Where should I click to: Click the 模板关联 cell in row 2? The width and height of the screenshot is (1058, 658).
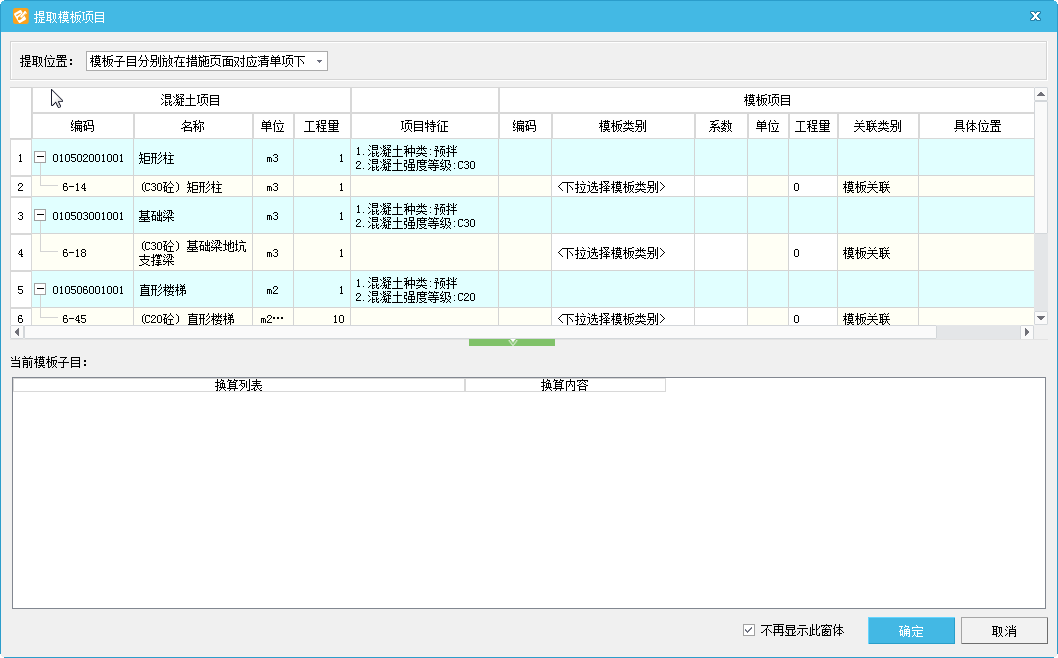(x=866, y=187)
